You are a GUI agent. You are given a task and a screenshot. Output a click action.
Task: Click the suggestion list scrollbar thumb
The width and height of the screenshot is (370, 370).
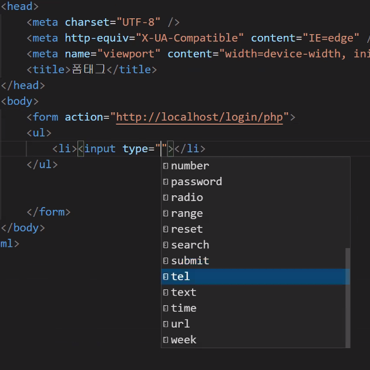[348, 298]
